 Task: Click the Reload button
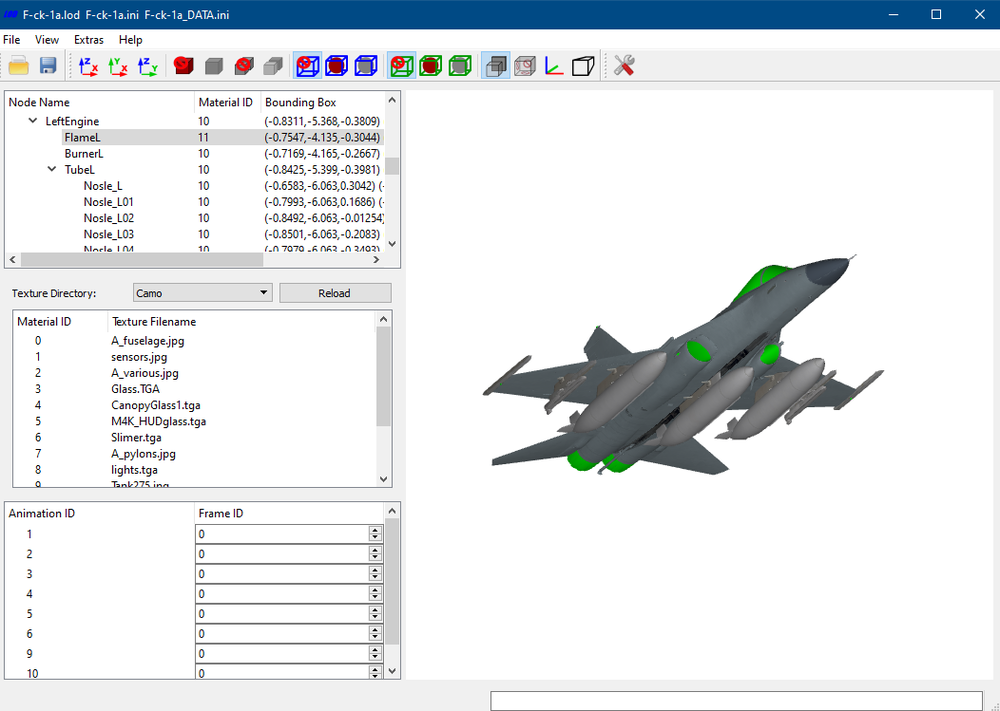point(335,293)
